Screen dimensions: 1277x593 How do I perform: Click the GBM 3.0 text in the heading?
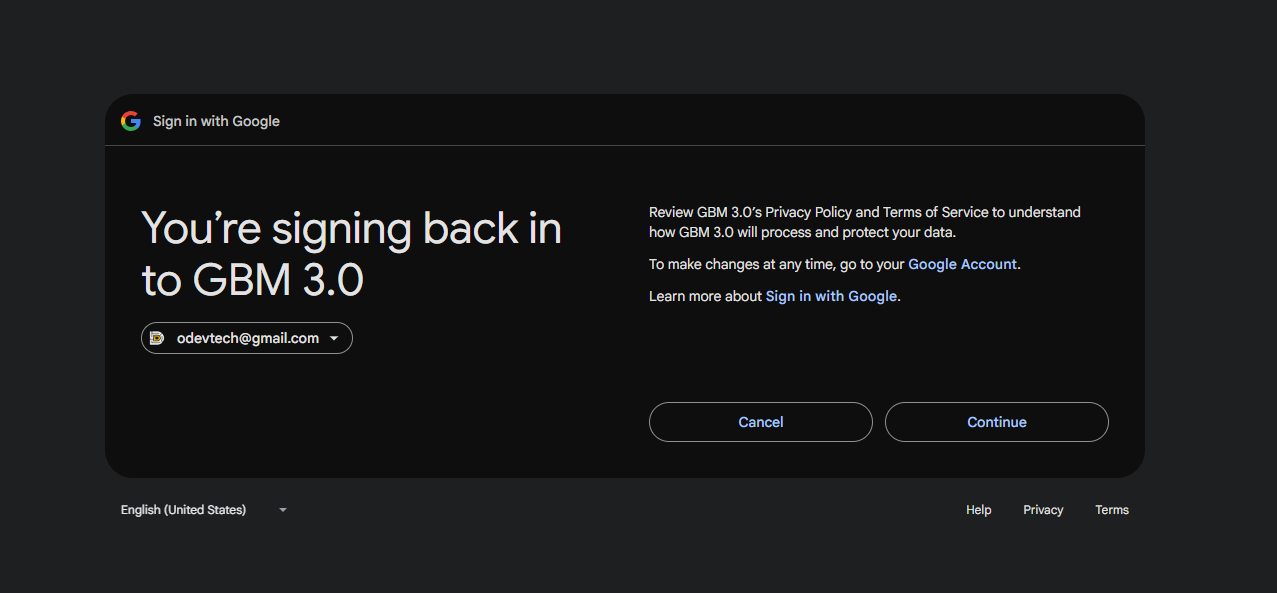[278, 281]
